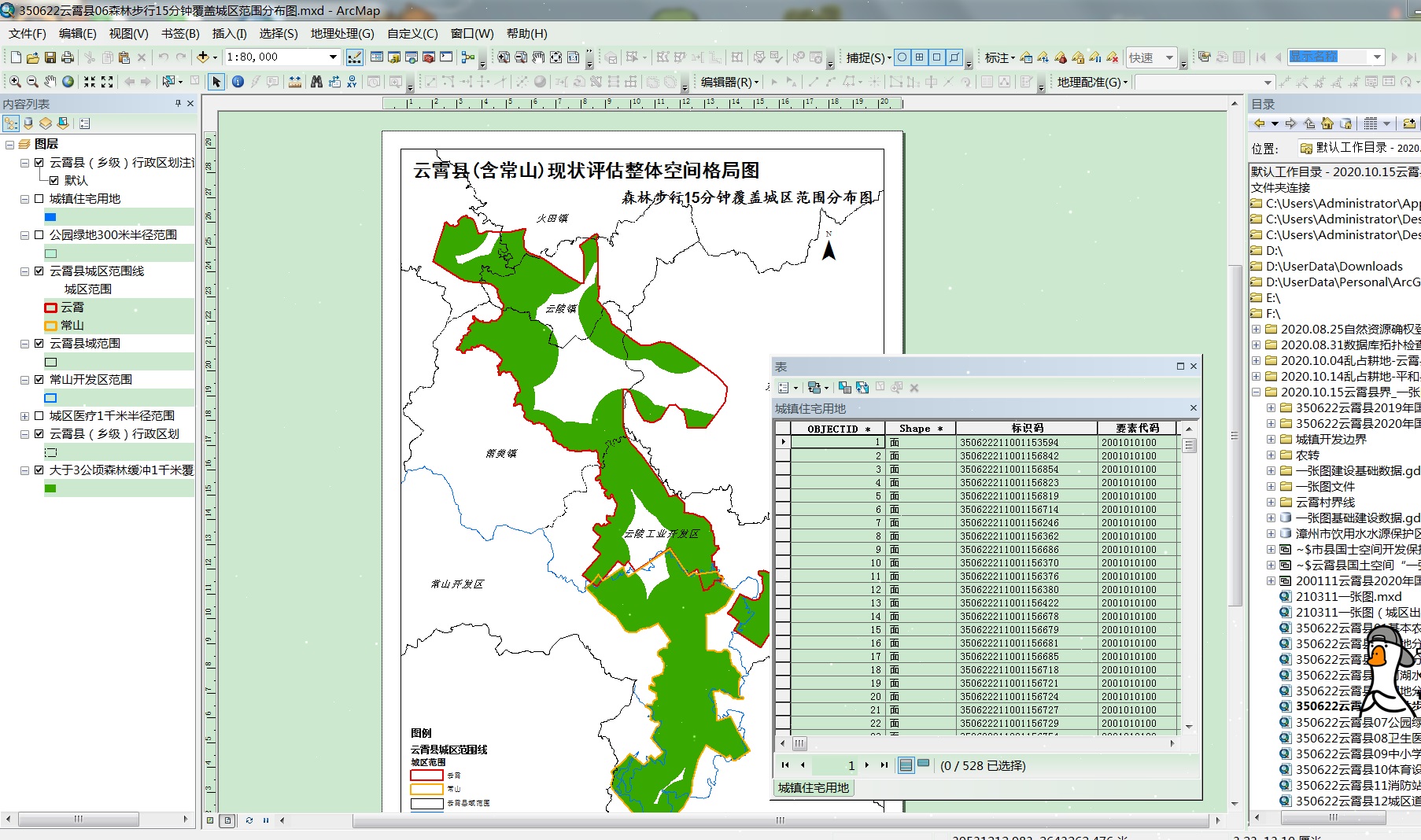Activate the Measure ruler tool
Viewport: 1421px width, 840px height.
(295, 82)
